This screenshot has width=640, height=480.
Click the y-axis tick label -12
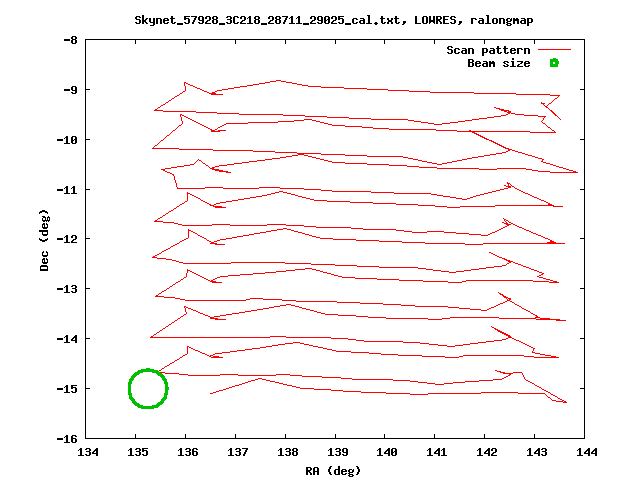click(x=67, y=239)
